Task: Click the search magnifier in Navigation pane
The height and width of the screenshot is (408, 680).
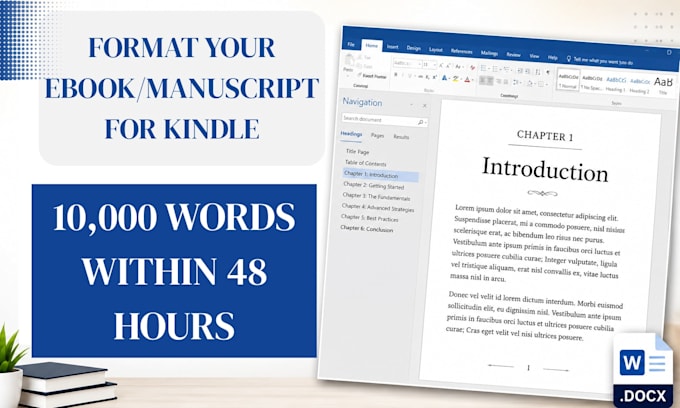Action: (420, 122)
